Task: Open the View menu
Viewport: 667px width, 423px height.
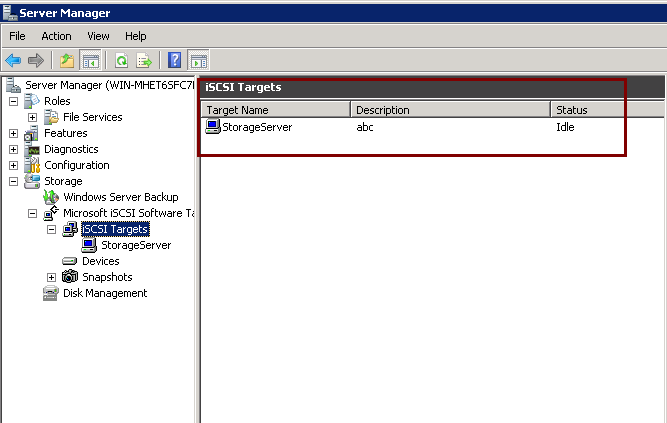Action: tap(98, 36)
